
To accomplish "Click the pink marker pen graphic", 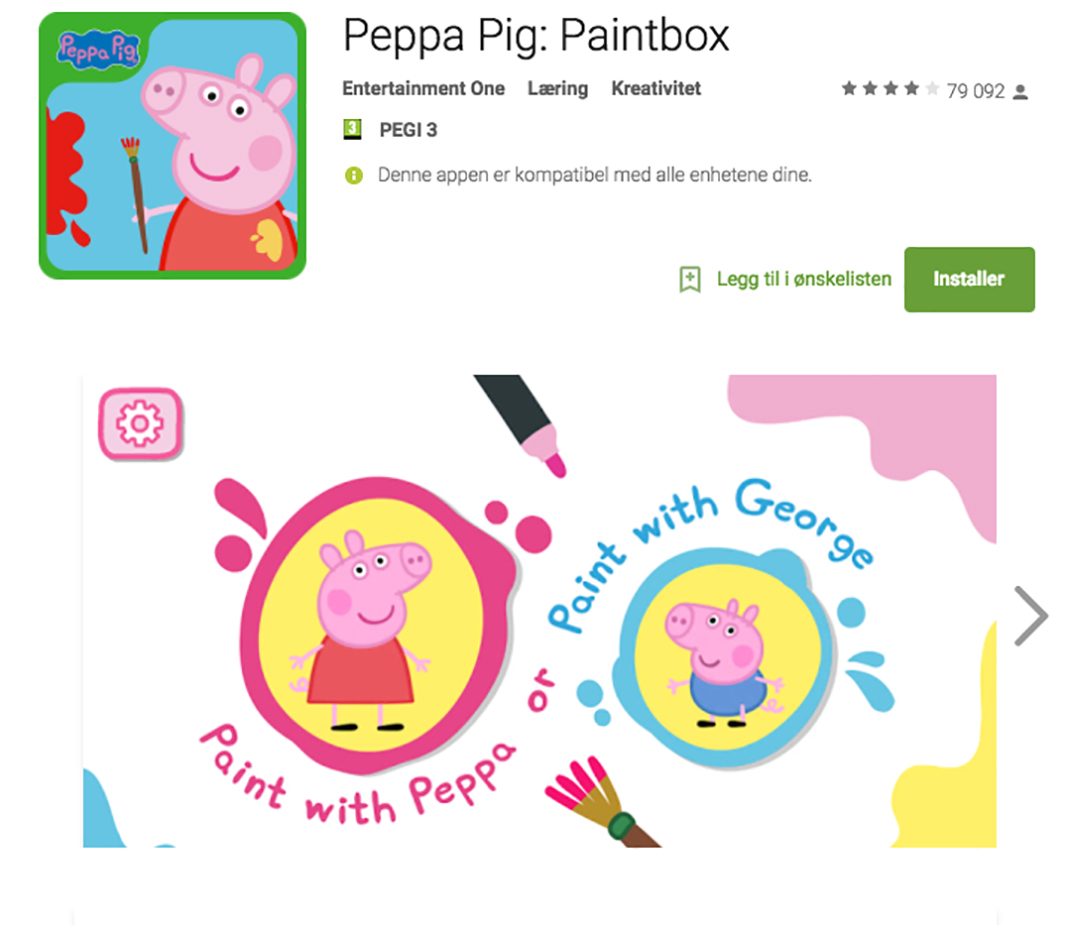I will coord(521,424).
